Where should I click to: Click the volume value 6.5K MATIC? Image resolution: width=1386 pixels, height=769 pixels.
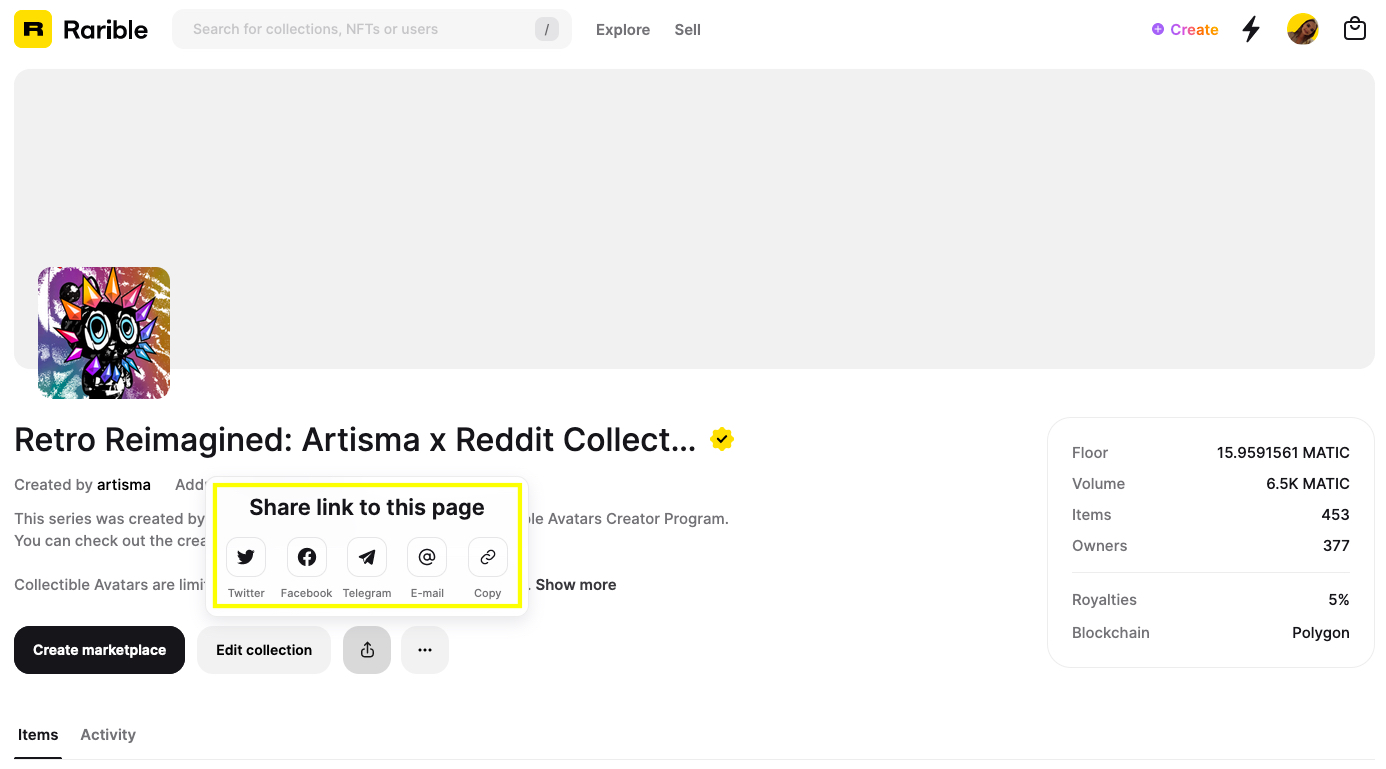point(1308,484)
